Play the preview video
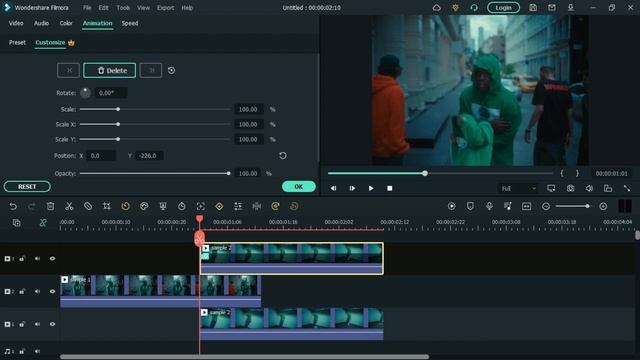 tap(371, 188)
